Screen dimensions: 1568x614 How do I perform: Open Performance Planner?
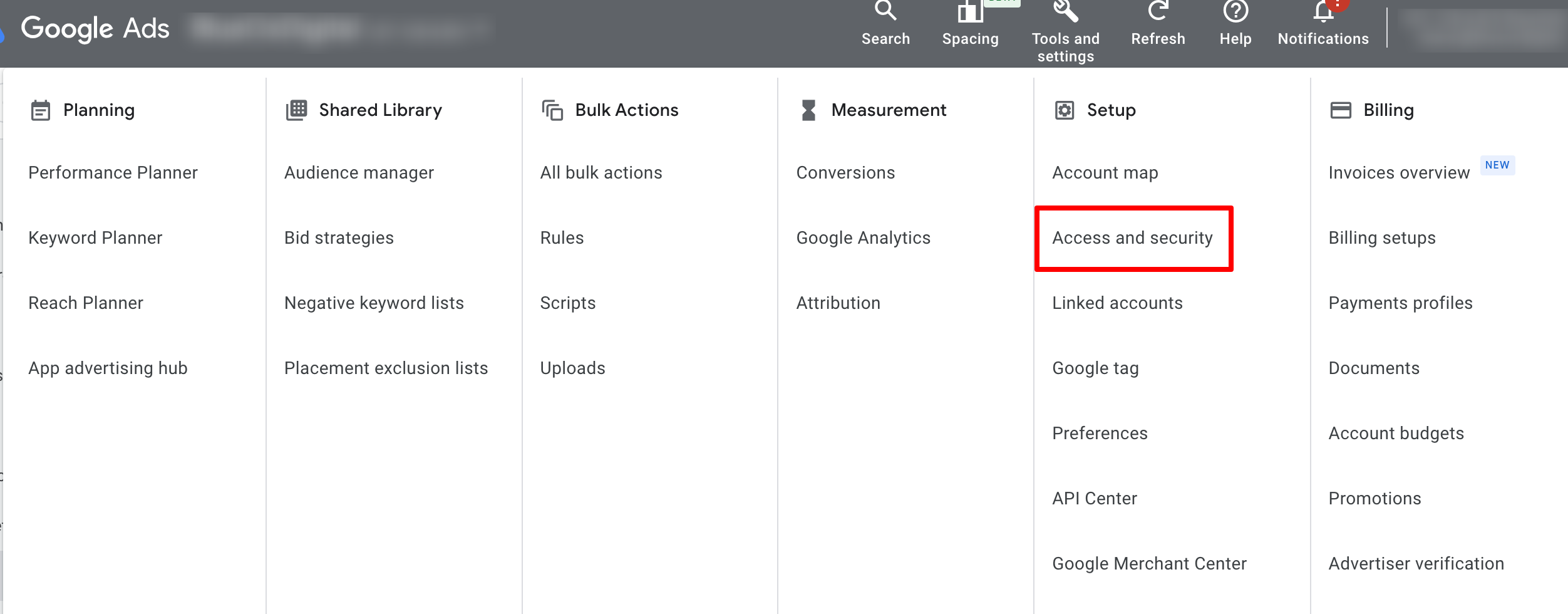pos(113,173)
